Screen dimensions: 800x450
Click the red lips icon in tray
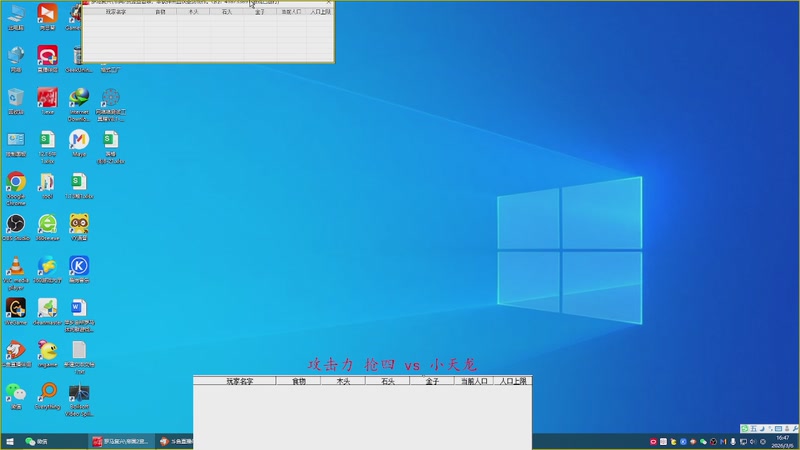click(653, 441)
